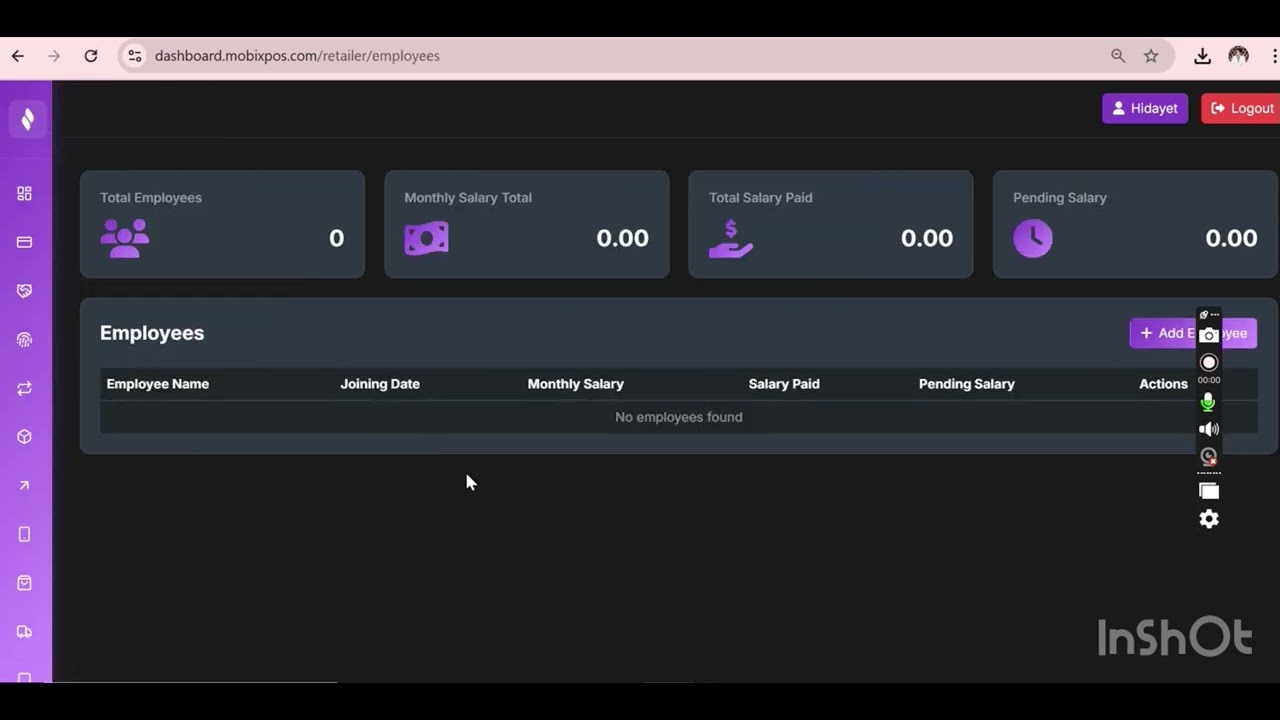Screen dimensions: 1280x720
Task: Open the handshake icon in sidebar
Action: pos(25,291)
